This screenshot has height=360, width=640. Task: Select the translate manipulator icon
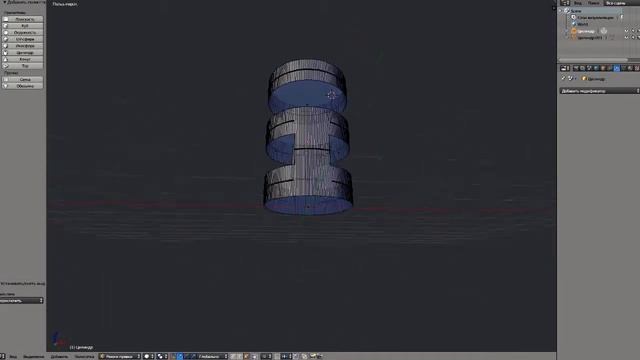tap(180, 356)
